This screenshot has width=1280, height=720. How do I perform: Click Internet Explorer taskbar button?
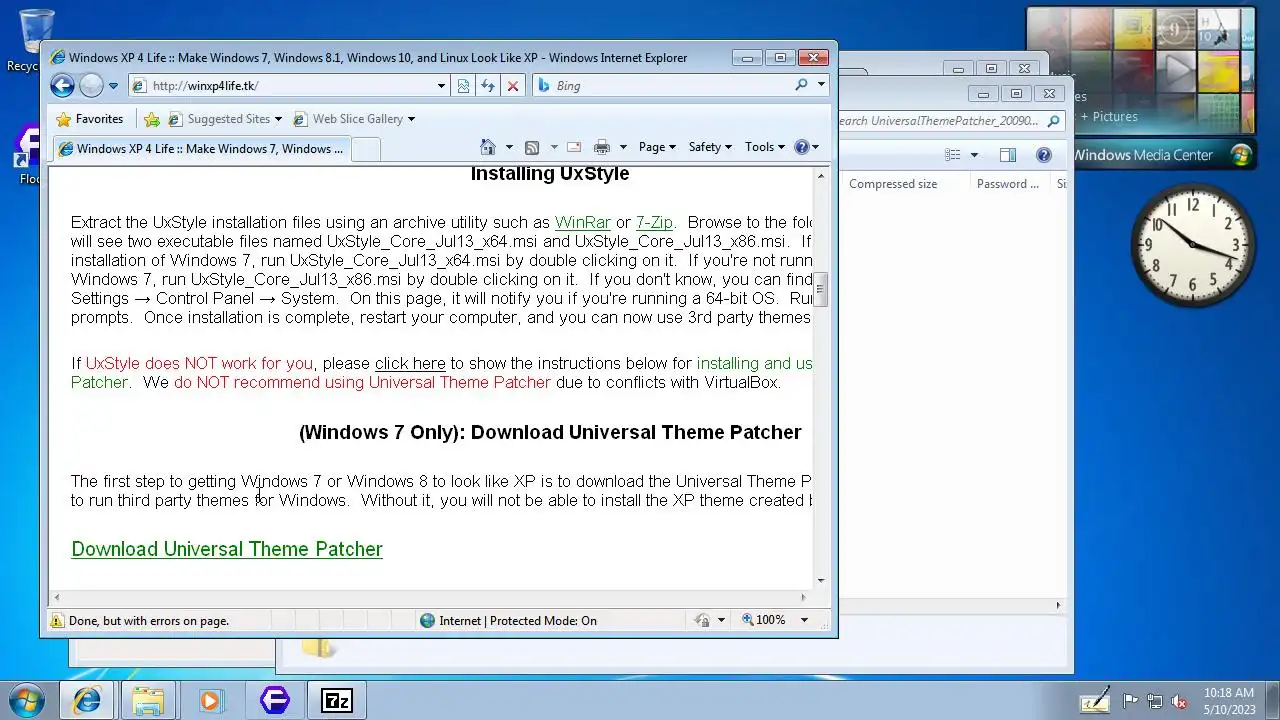coord(87,701)
